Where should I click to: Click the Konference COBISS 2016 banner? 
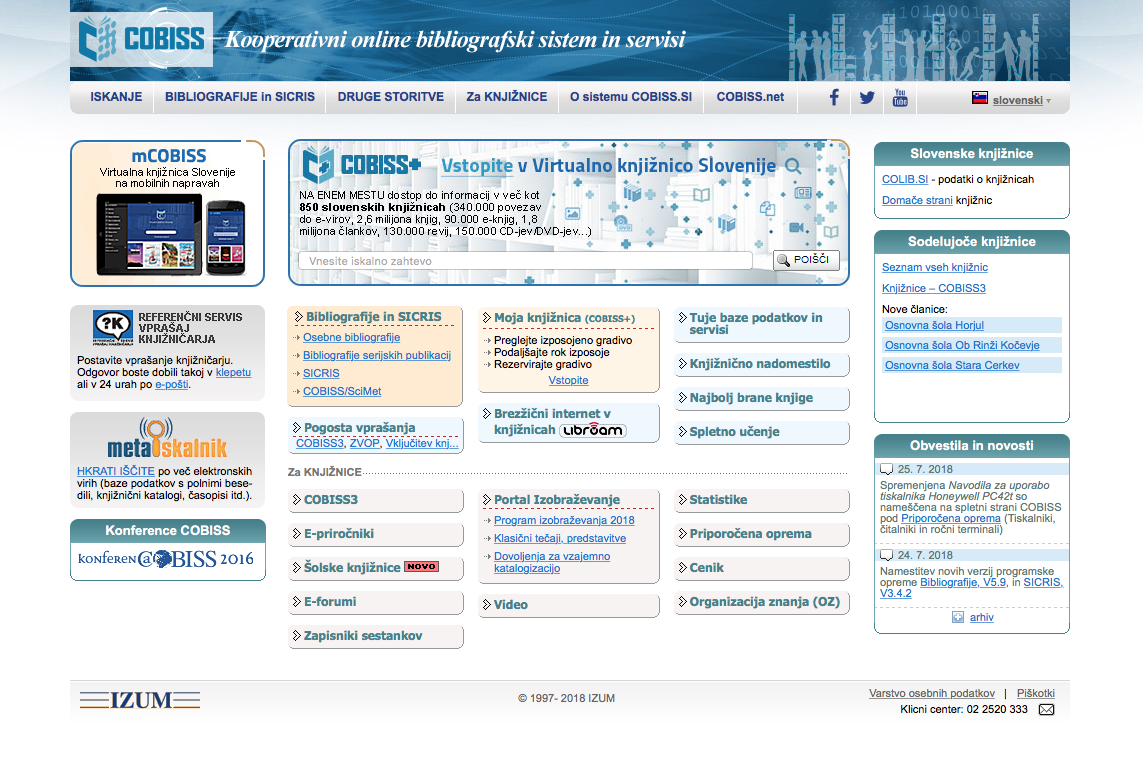167,559
